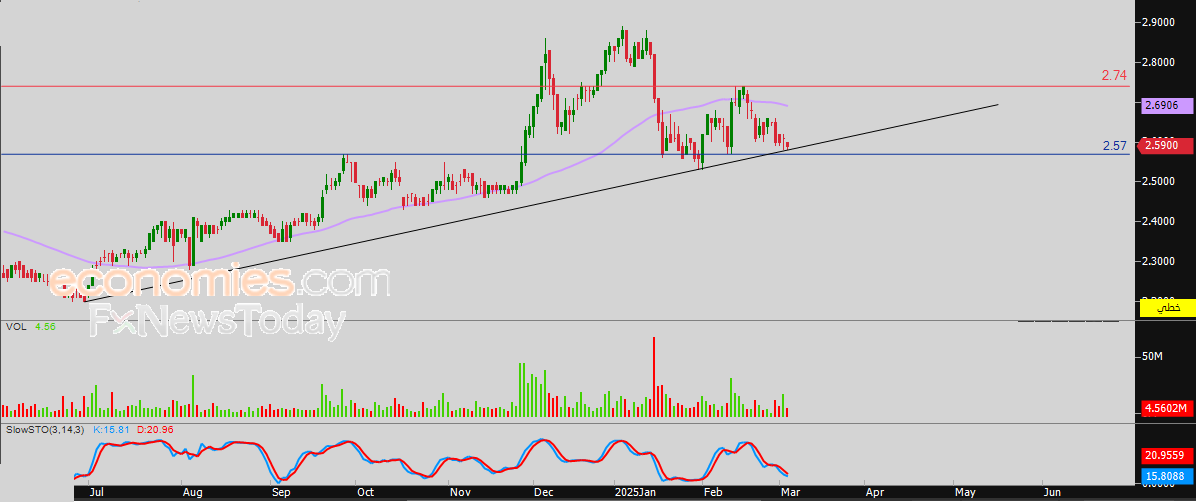The height and width of the screenshot is (502, 1196).
Task: Click the Jun date axis label
Action: (1052, 493)
